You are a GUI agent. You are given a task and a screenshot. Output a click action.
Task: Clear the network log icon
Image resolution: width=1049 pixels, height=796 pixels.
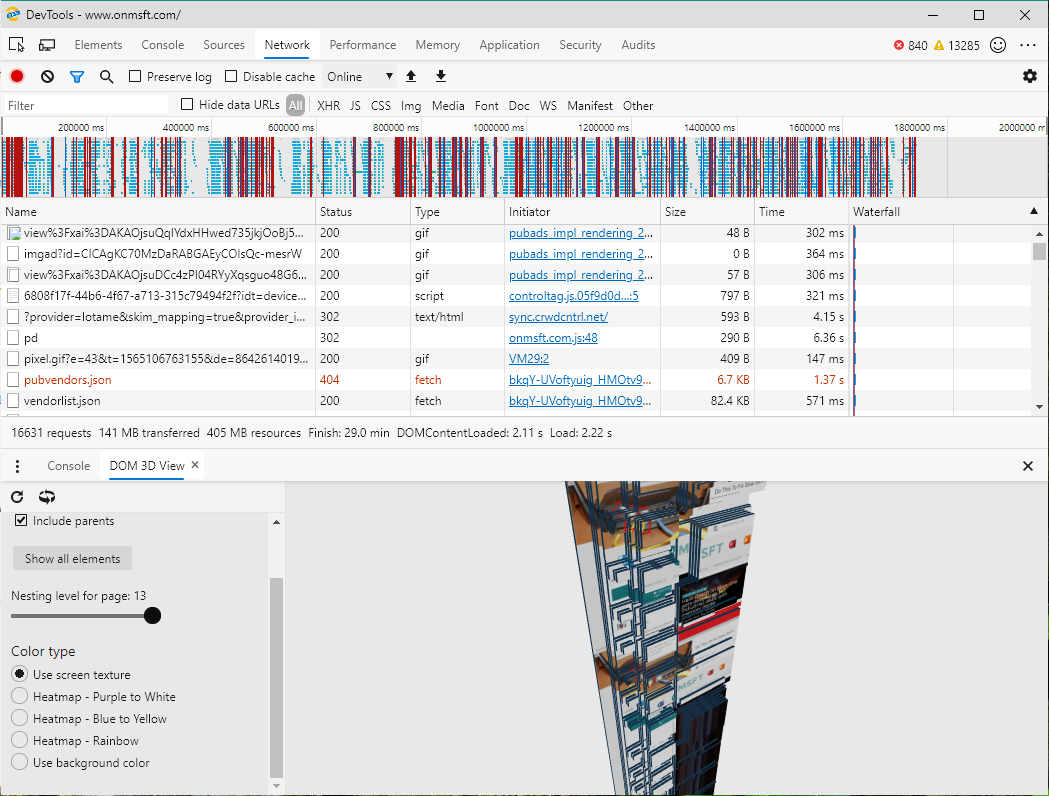47,76
